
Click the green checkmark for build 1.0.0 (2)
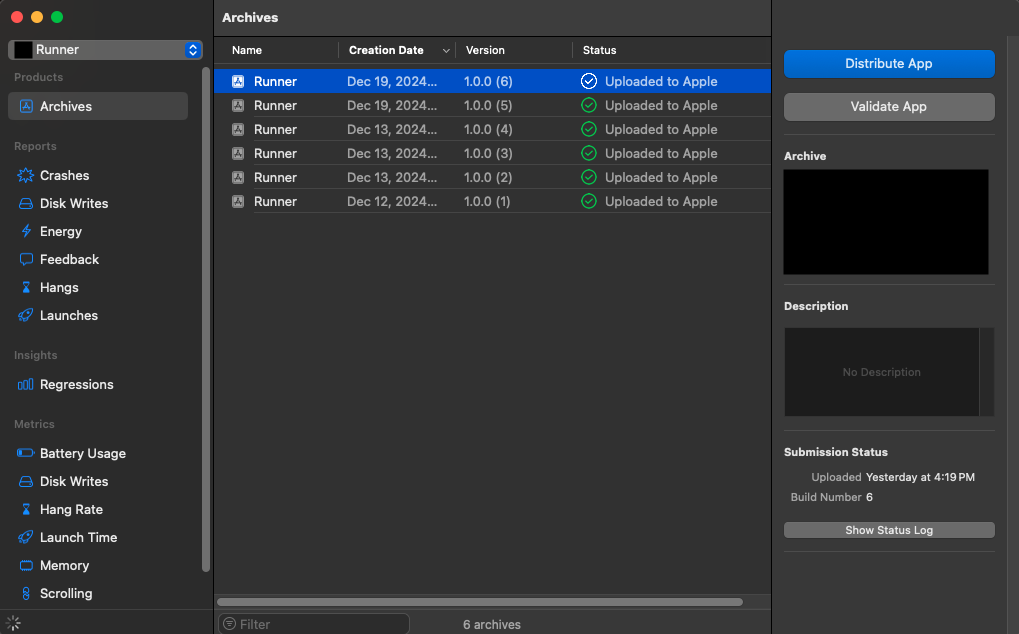tap(589, 177)
